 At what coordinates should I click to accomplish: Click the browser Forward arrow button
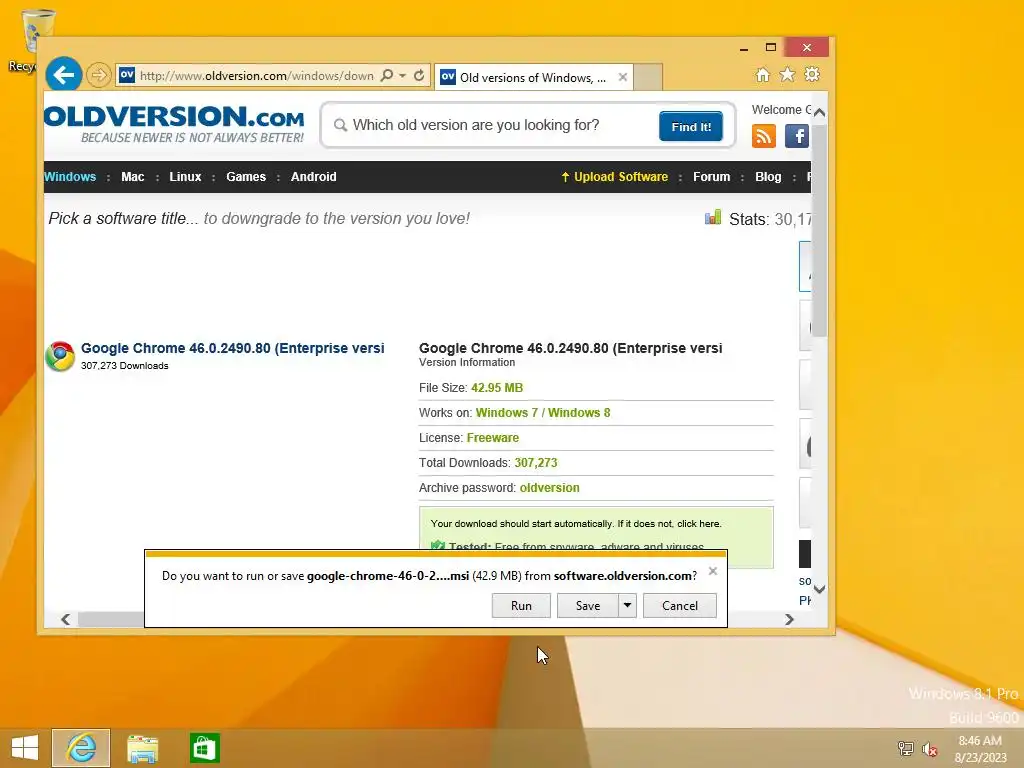pyautogui.click(x=98, y=75)
